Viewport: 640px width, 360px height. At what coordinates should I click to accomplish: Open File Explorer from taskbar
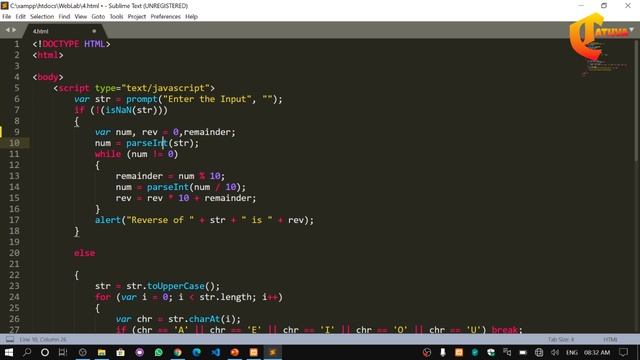point(102,352)
